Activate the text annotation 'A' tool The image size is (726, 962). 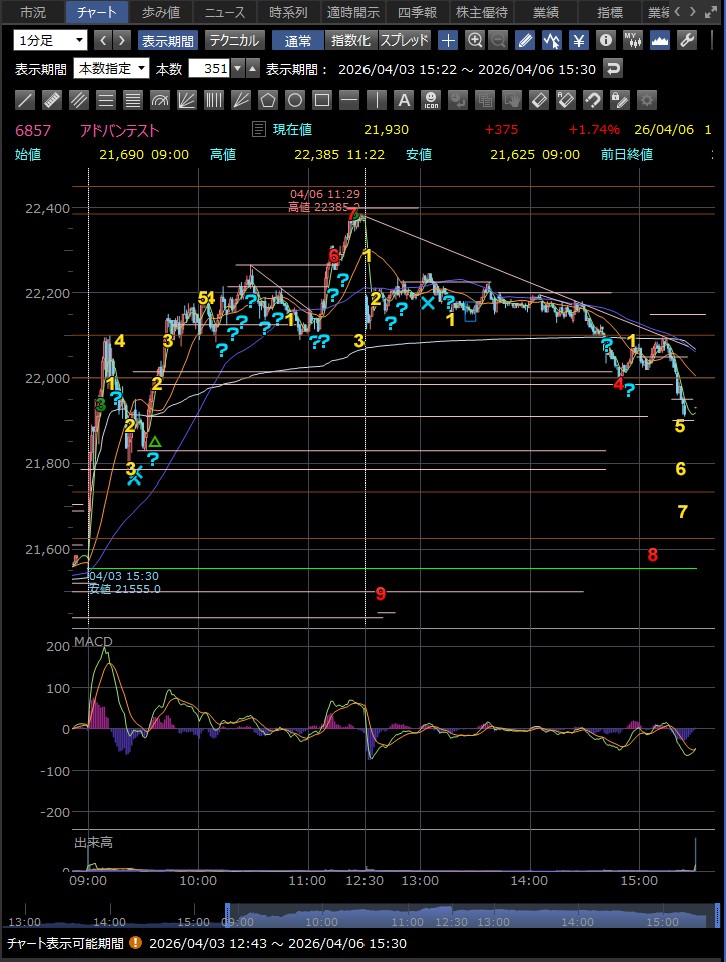(x=403, y=100)
